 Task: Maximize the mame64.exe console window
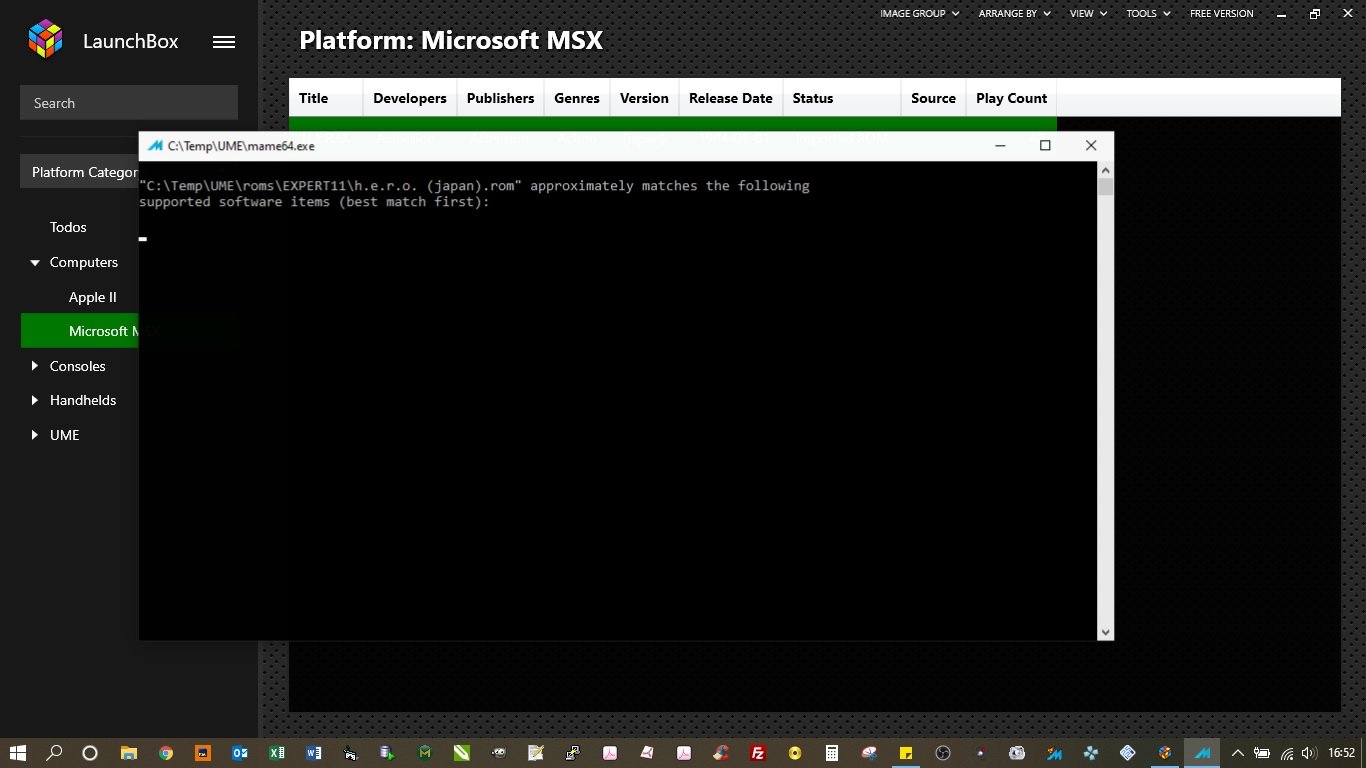click(1045, 146)
